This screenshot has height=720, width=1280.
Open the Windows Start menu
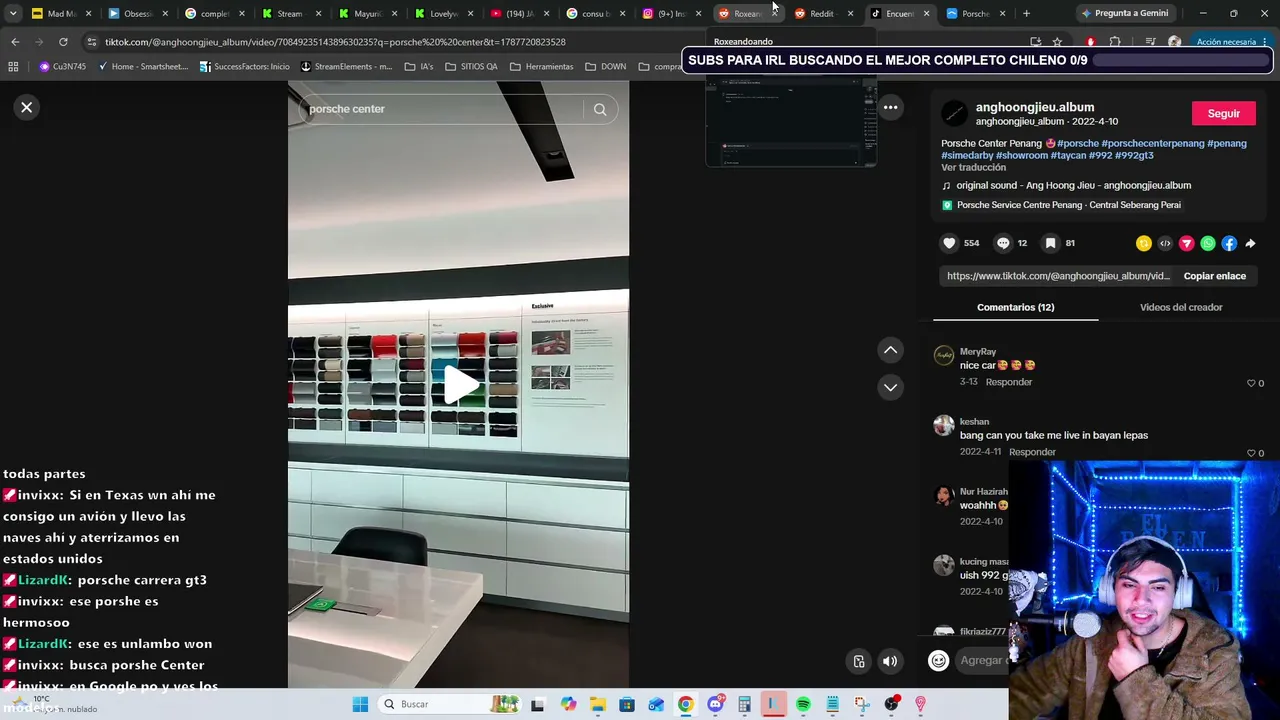pyautogui.click(x=360, y=704)
